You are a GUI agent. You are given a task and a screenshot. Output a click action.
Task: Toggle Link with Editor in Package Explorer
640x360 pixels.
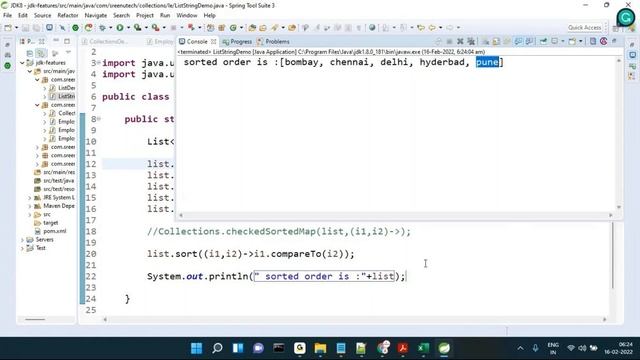(x=41, y=53)
